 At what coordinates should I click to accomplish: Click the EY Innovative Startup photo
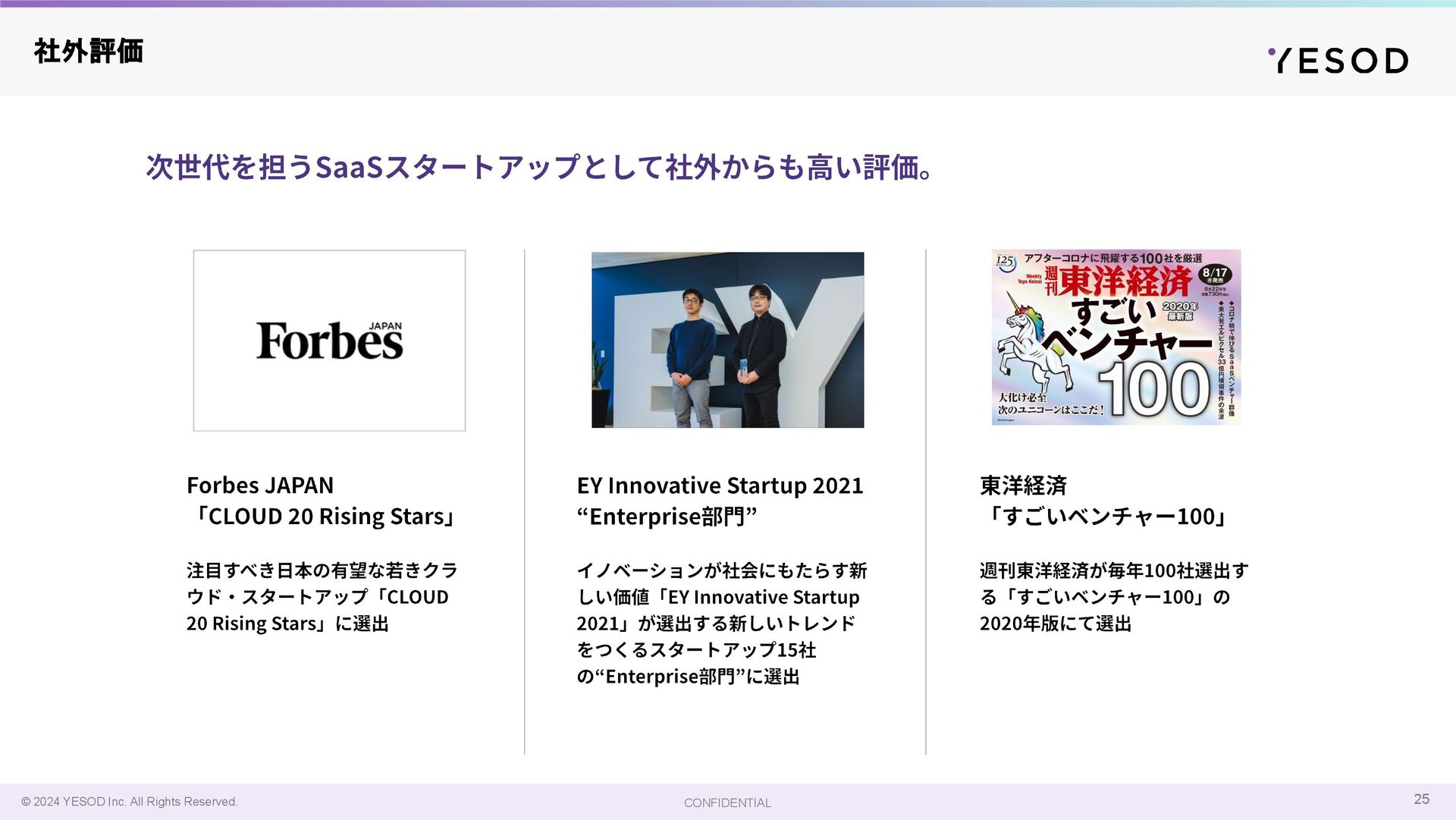pyautogui.click(x=727, y=340)
